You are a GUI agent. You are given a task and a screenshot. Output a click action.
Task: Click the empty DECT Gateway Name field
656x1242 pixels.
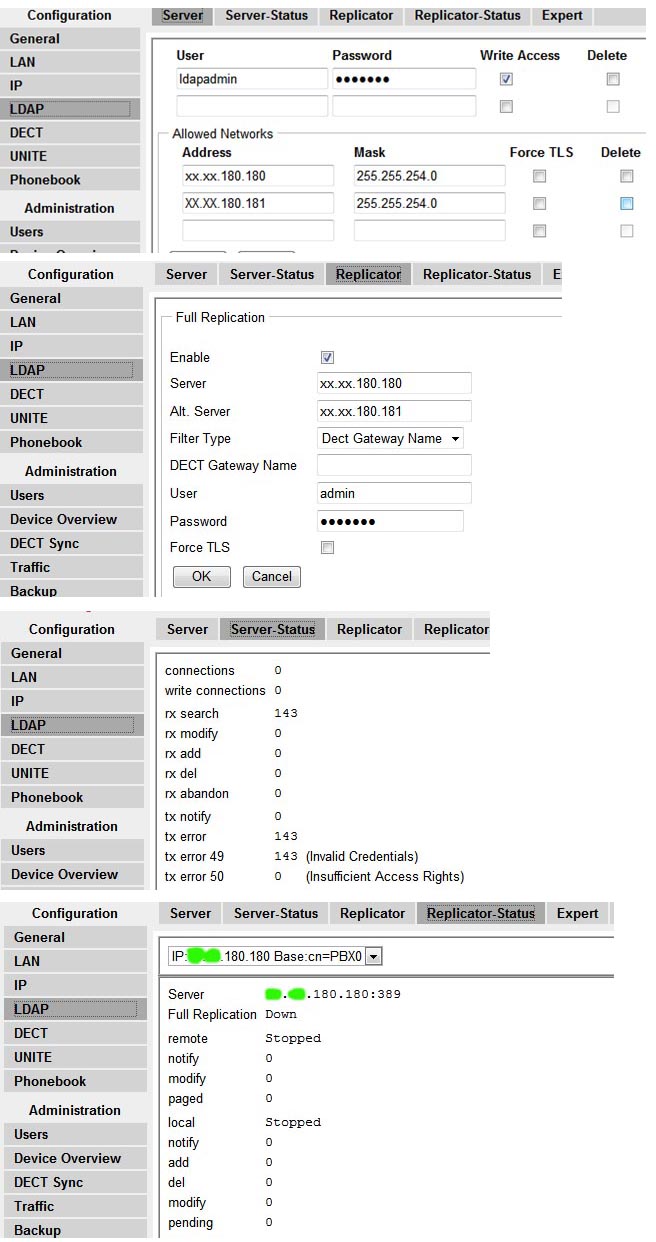(394, 465)
